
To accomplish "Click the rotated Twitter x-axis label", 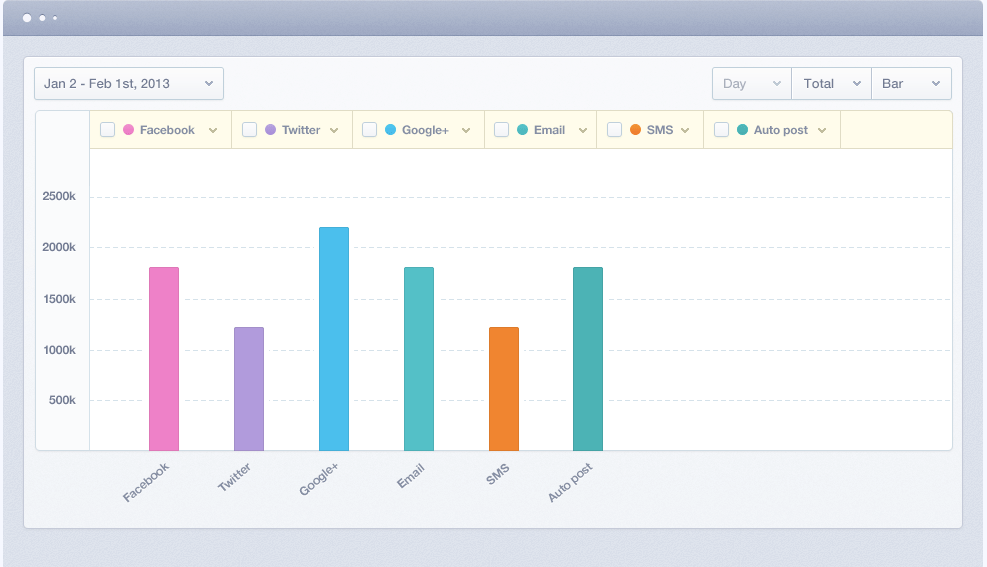I will (x=234, y=476).
